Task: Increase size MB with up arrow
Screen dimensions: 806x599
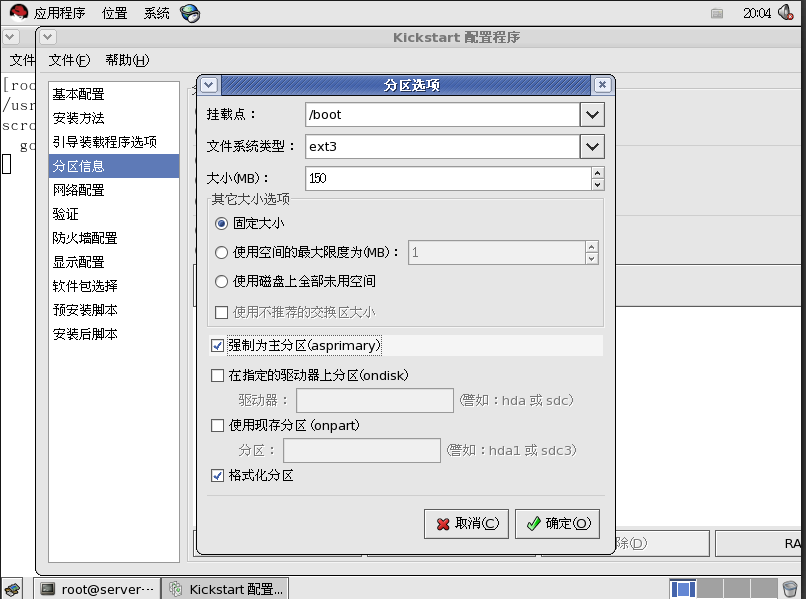Action: [x=597, y=173]
